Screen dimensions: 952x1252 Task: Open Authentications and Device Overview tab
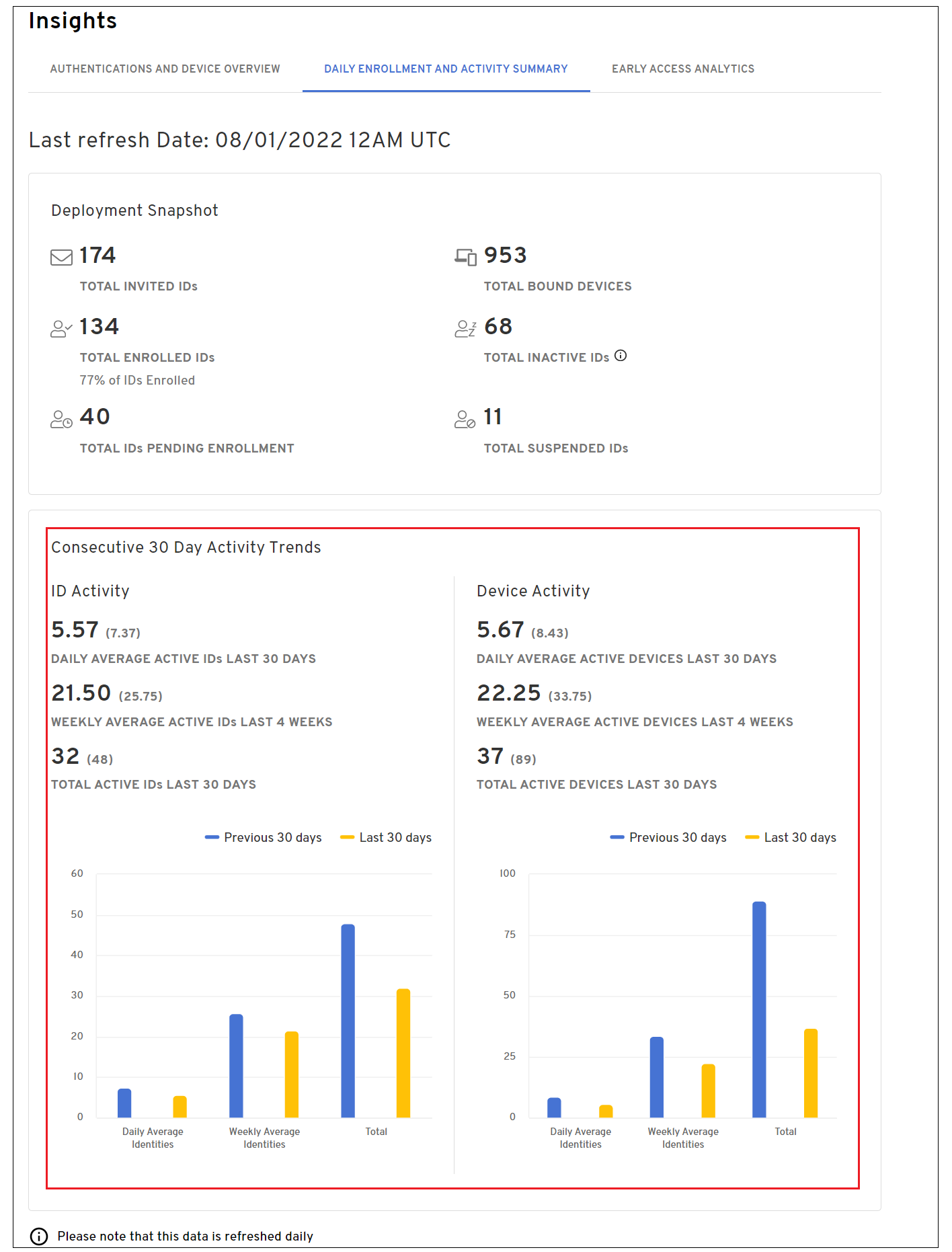[165, 69]
